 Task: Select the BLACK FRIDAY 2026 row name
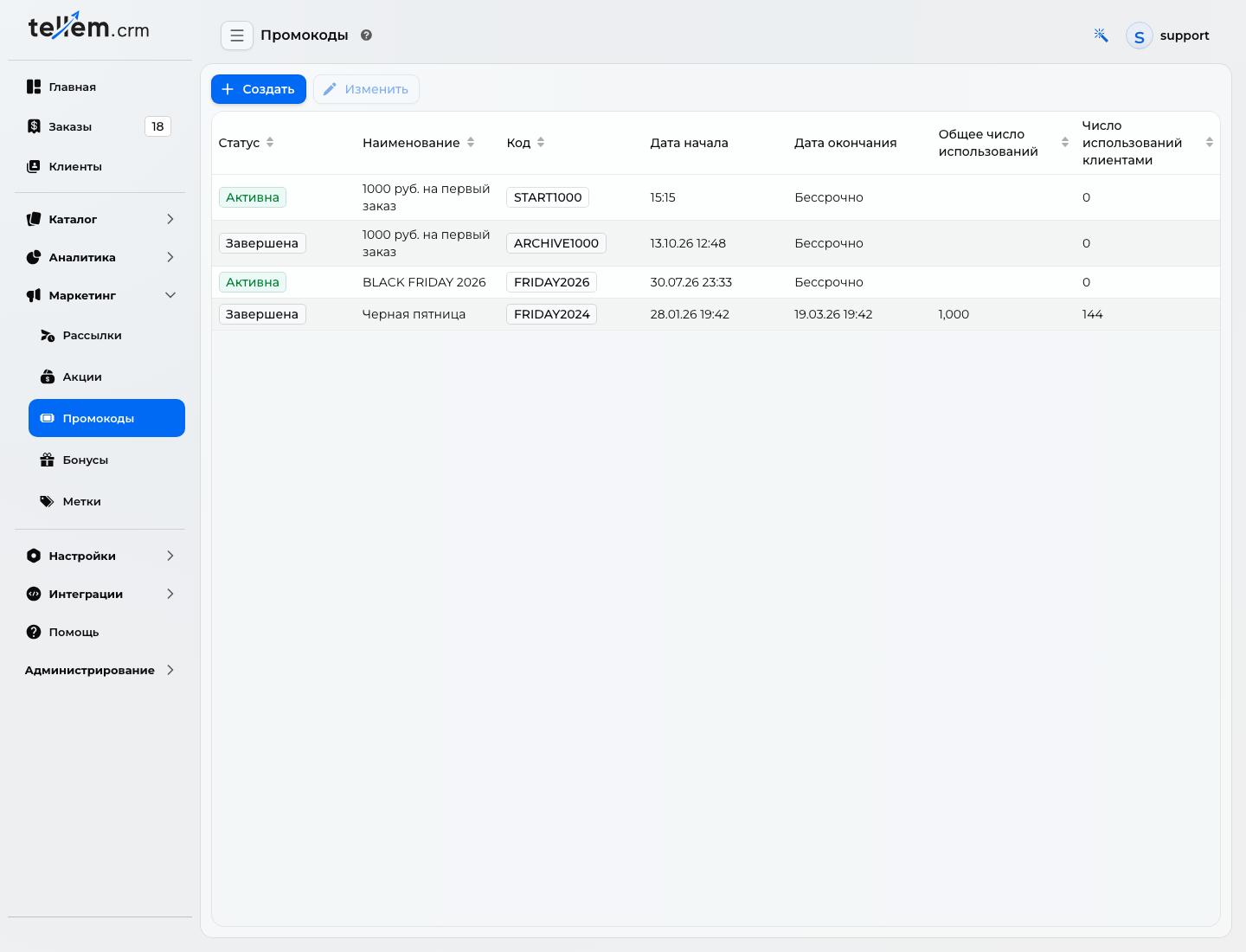(x=424, y=282)
